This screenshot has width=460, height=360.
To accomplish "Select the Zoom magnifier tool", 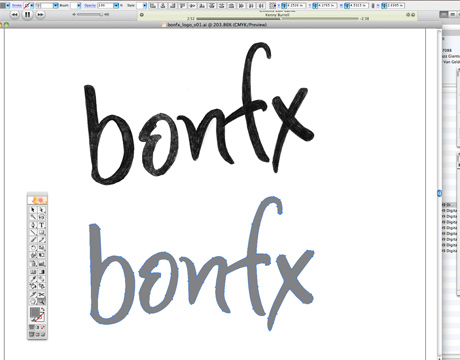I will click(42, 302).
